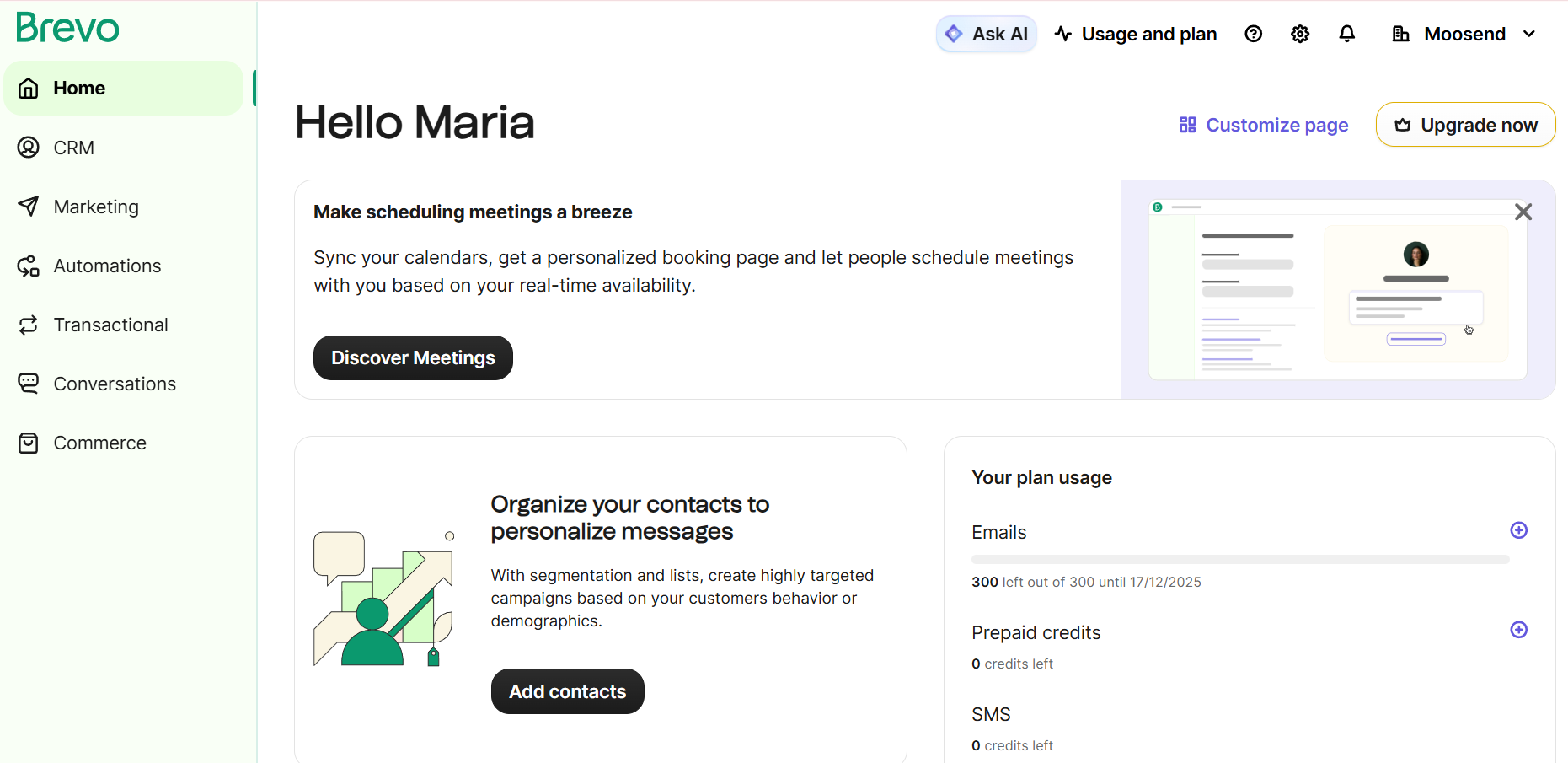Dismiss the scheduling meetings banner
Image resolution: width=1568 pixels, height=763 pixels.
tap(1523, 212)
